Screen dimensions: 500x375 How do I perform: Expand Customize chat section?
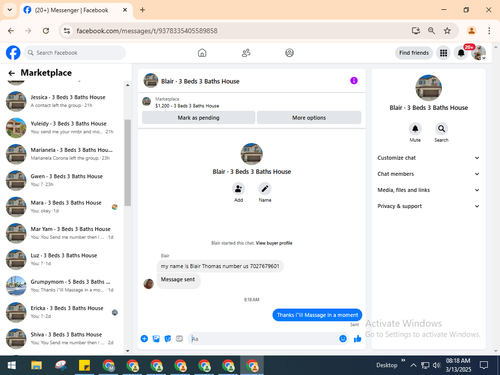(429, 158)
